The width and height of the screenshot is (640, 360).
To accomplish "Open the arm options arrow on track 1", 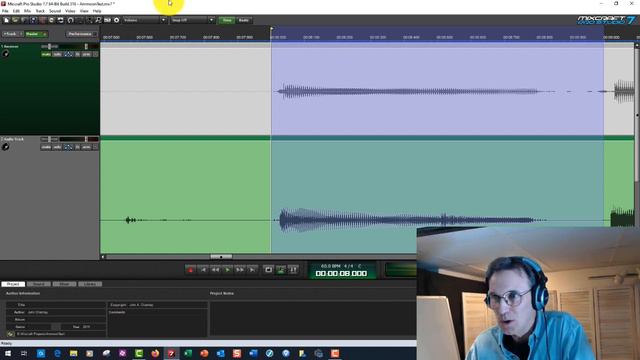I will pyautogui.click(x=96, y=54).
